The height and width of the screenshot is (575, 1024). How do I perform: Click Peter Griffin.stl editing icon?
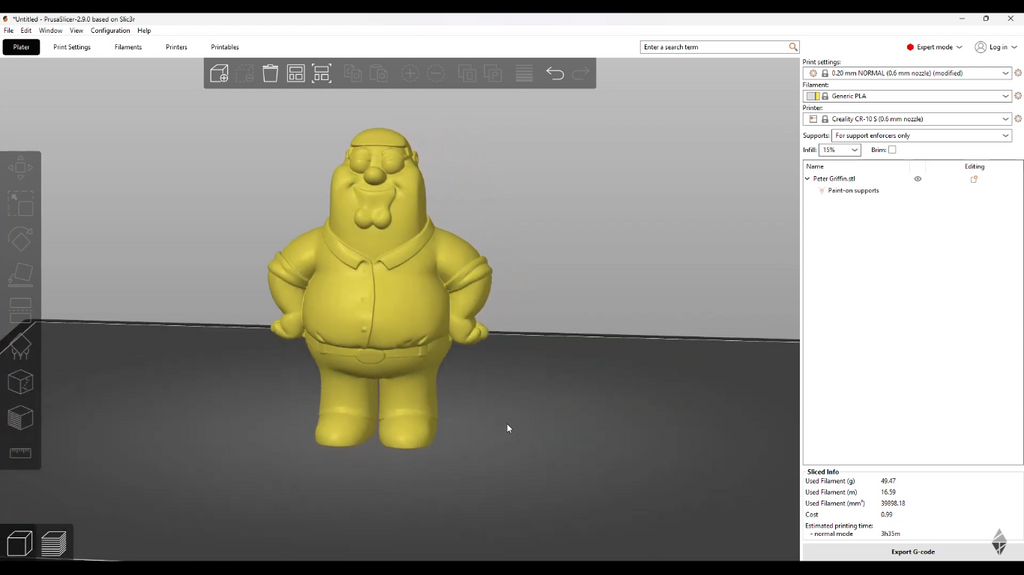tap(974, 179)
